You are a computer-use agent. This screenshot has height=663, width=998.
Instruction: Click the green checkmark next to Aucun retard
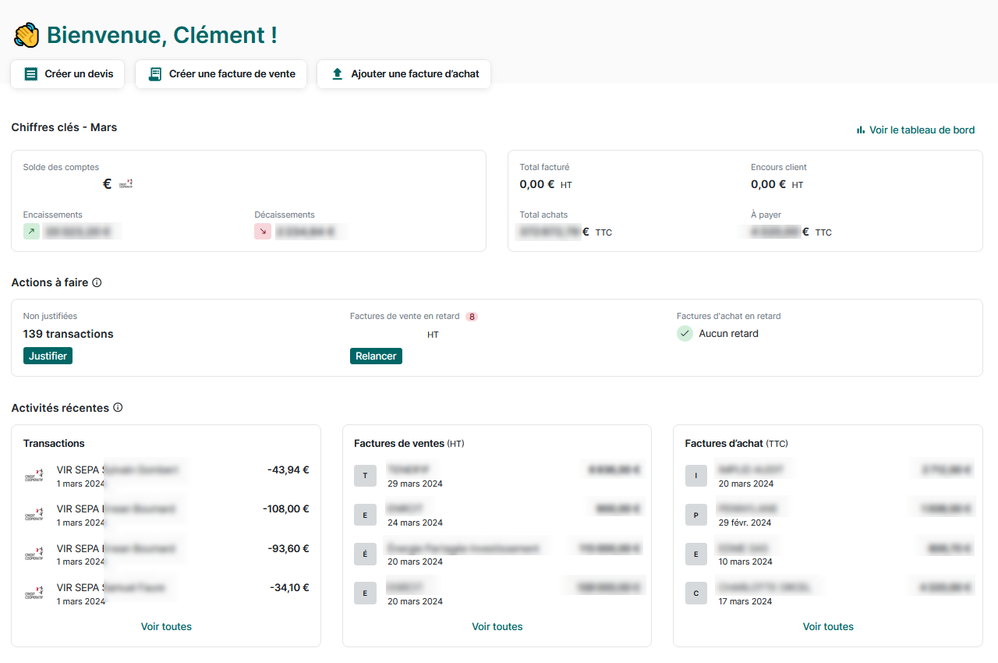[x=685, y=334]
